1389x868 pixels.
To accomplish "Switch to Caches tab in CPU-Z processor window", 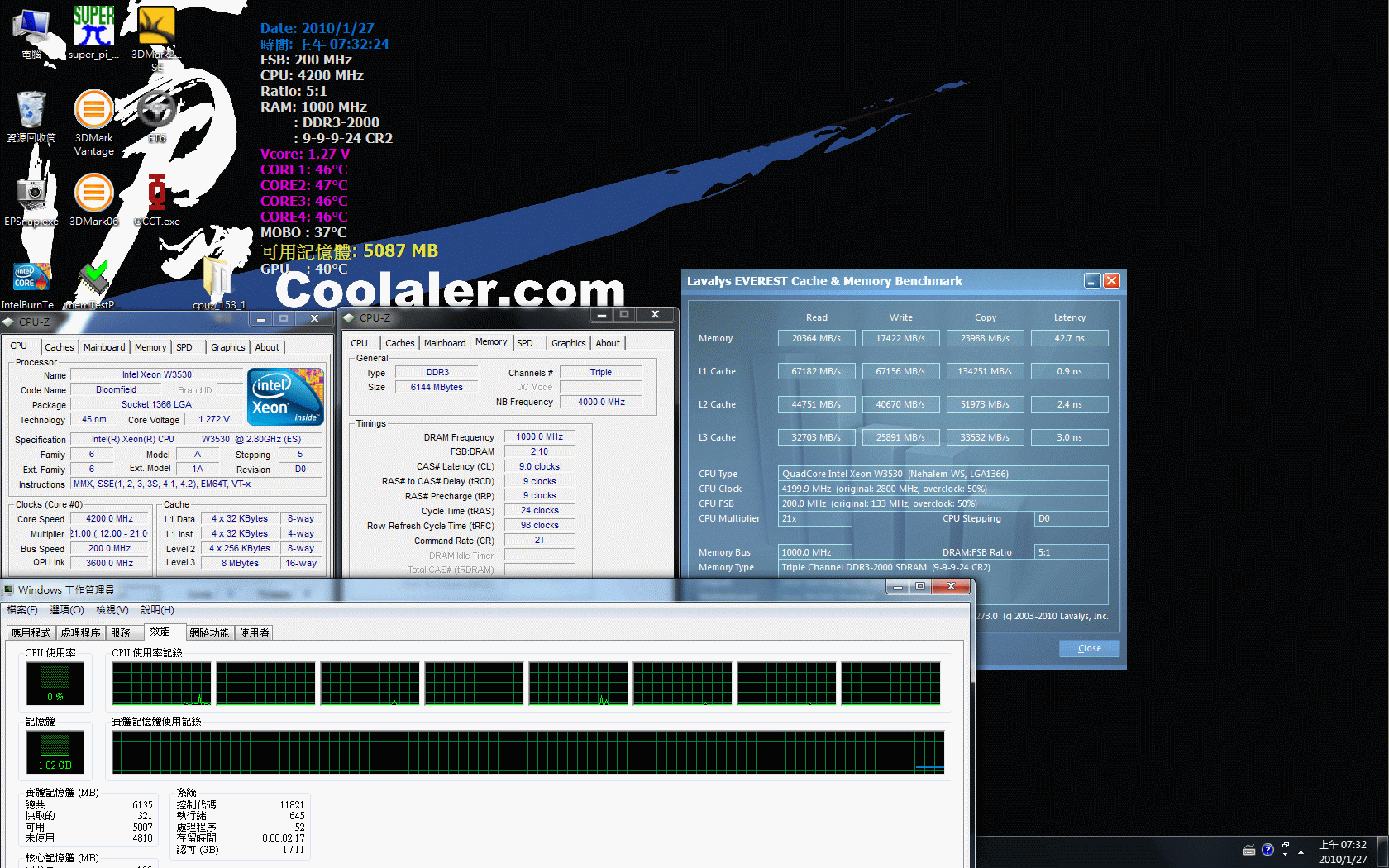I will (x=60, y=347).
